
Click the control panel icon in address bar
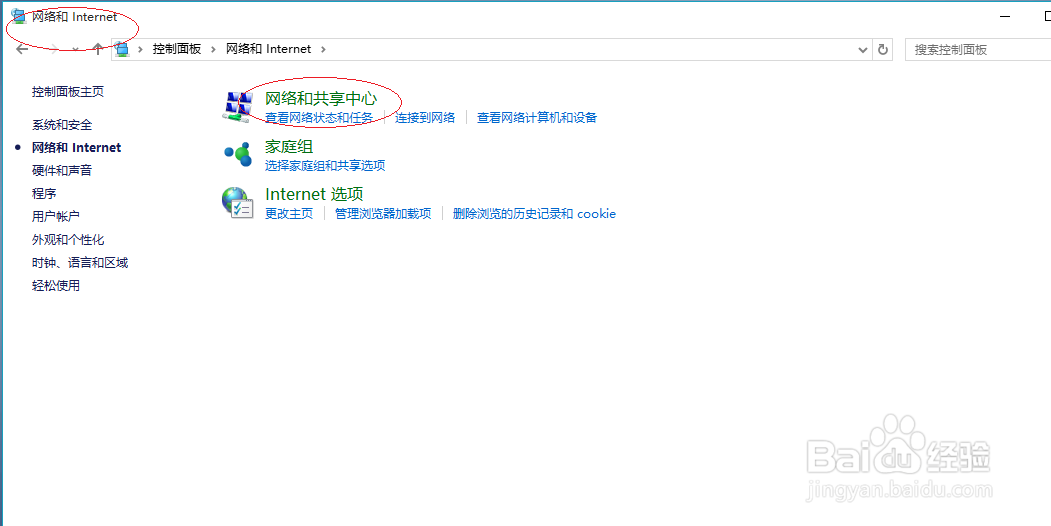click(121, 49)
